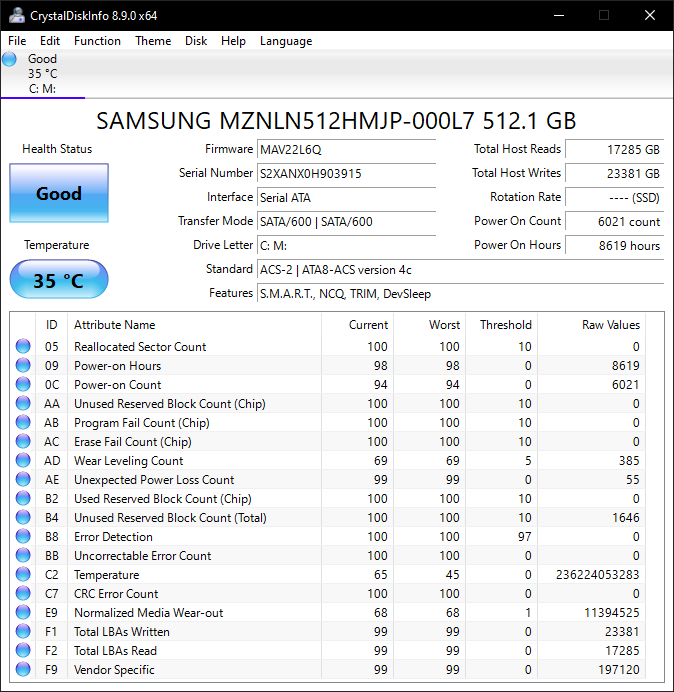Image resolution: width=674 pixels, height=692 pixels.
Task: Click status orb for Unexpected Power Loss Count
Action: tap(23, 479)
